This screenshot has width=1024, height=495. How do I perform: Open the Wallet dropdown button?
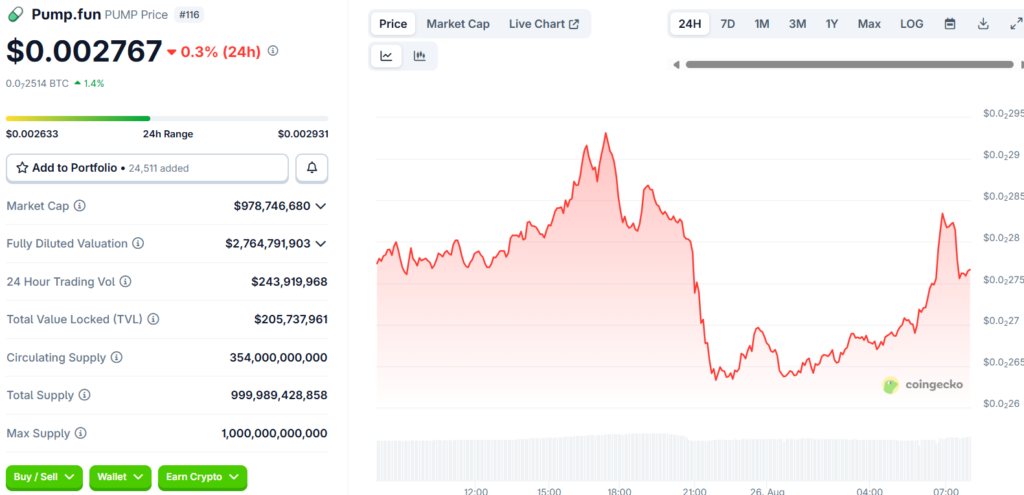[x=120, y=477]
